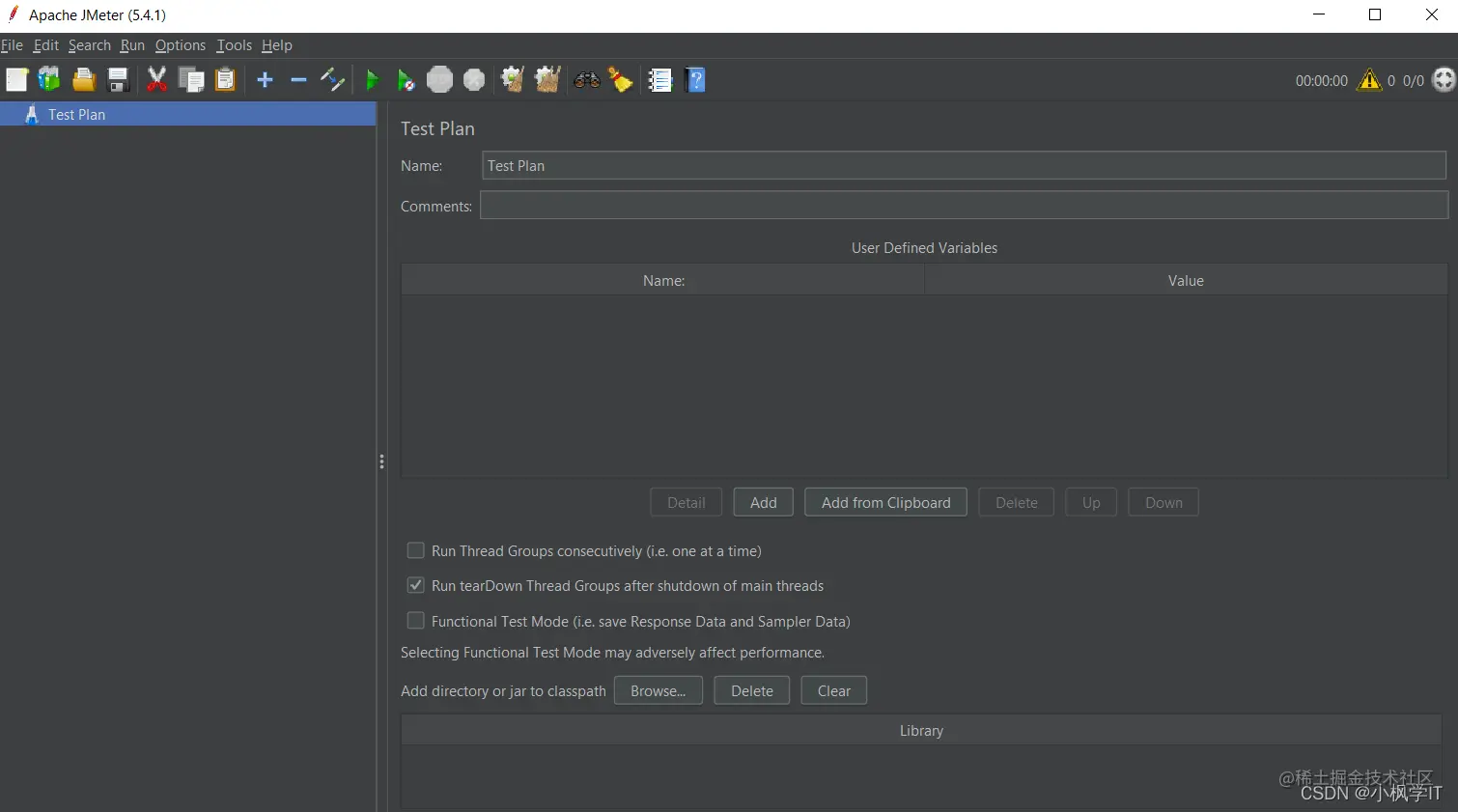Click the Shutdown test icon
This screenshot has width=1458, height=812.
point(474,80)
